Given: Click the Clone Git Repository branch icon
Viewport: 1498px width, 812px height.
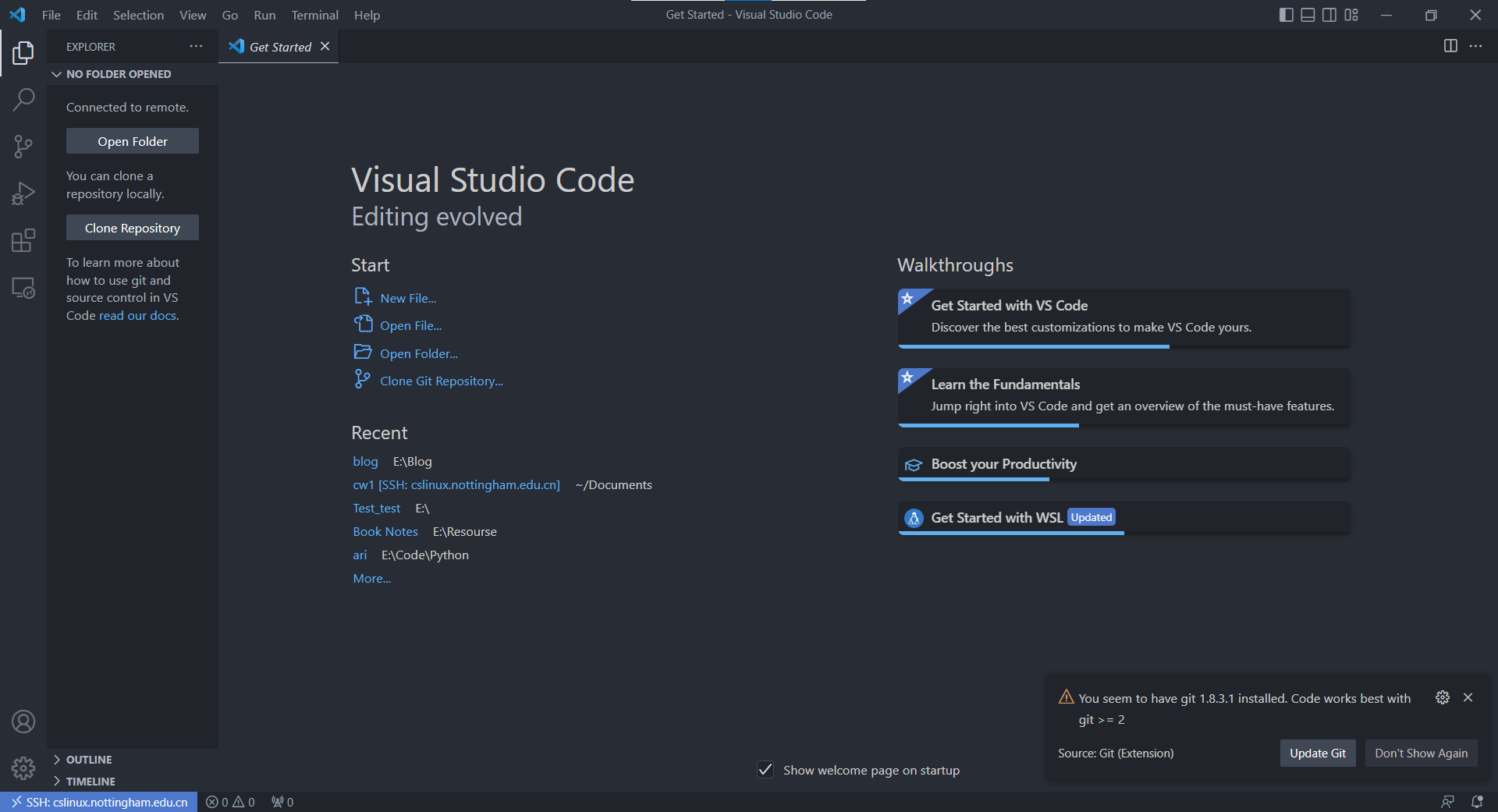Looking at the screenshot, I should coord(362,379).
